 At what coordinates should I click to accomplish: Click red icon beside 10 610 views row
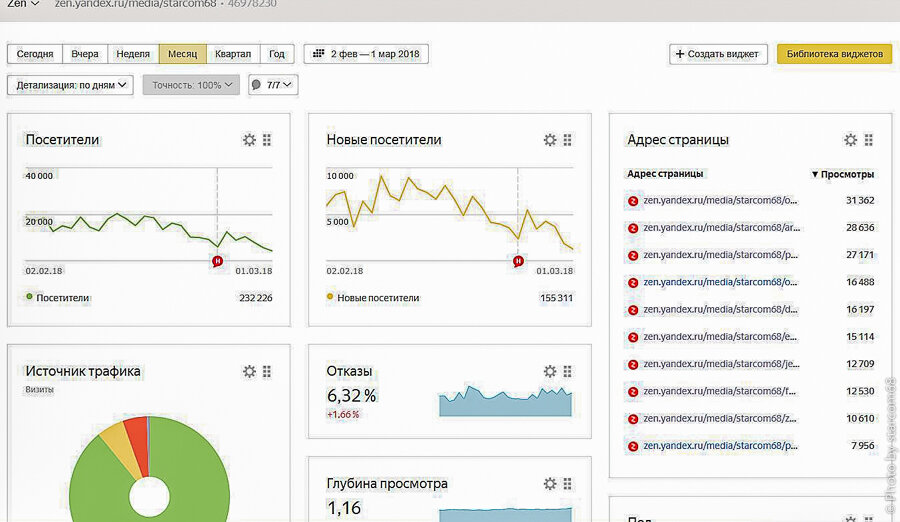coord(633,419)
